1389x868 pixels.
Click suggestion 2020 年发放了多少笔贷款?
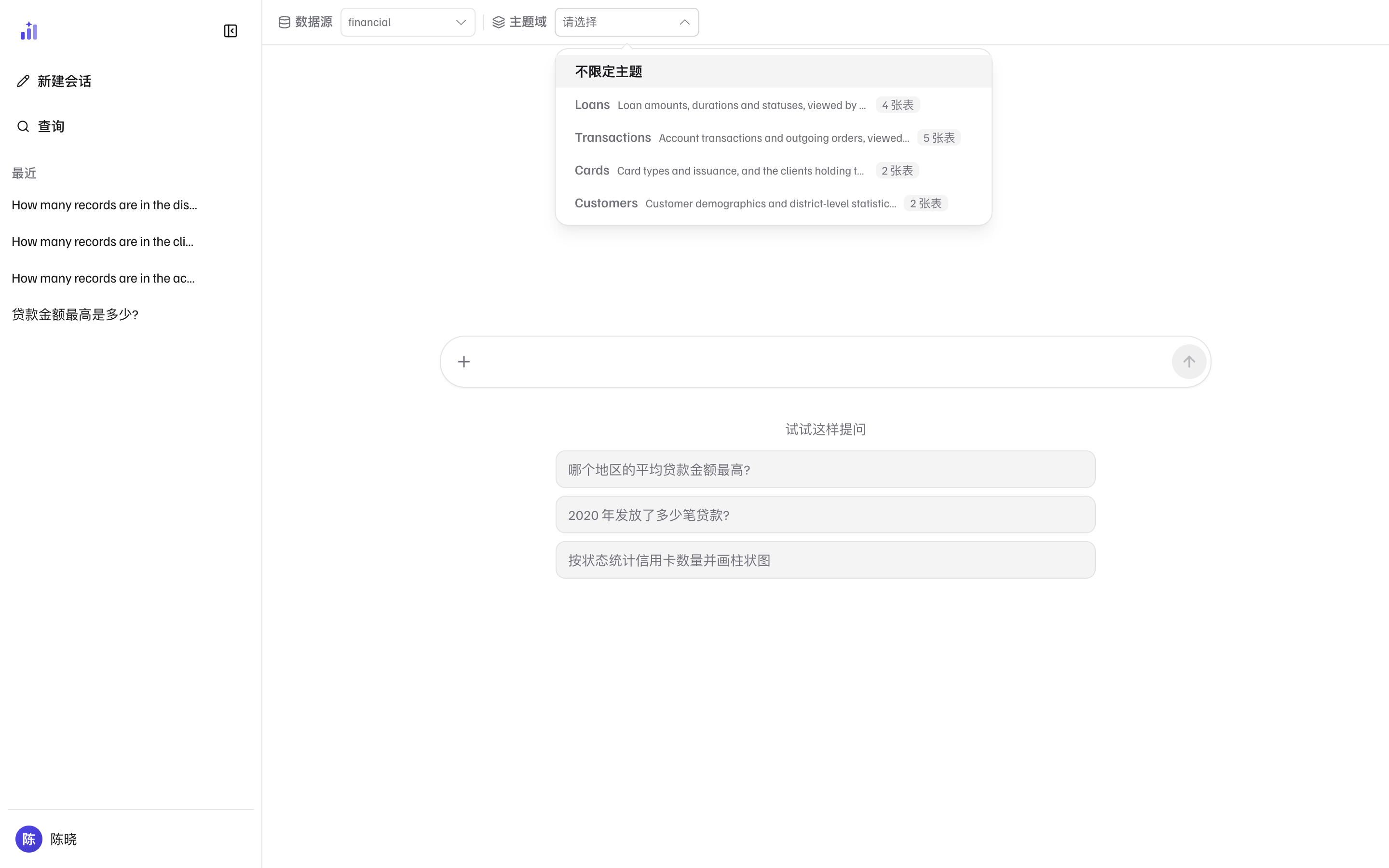(x=825, y=515)
